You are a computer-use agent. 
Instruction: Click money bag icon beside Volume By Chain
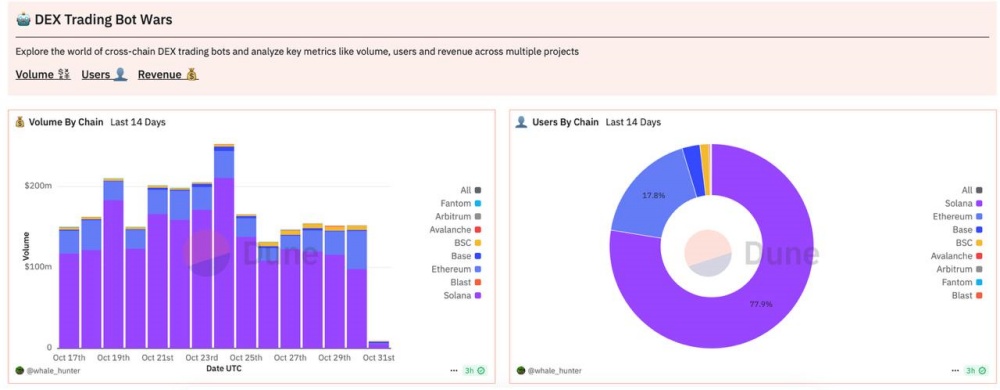tap(20, 122)
